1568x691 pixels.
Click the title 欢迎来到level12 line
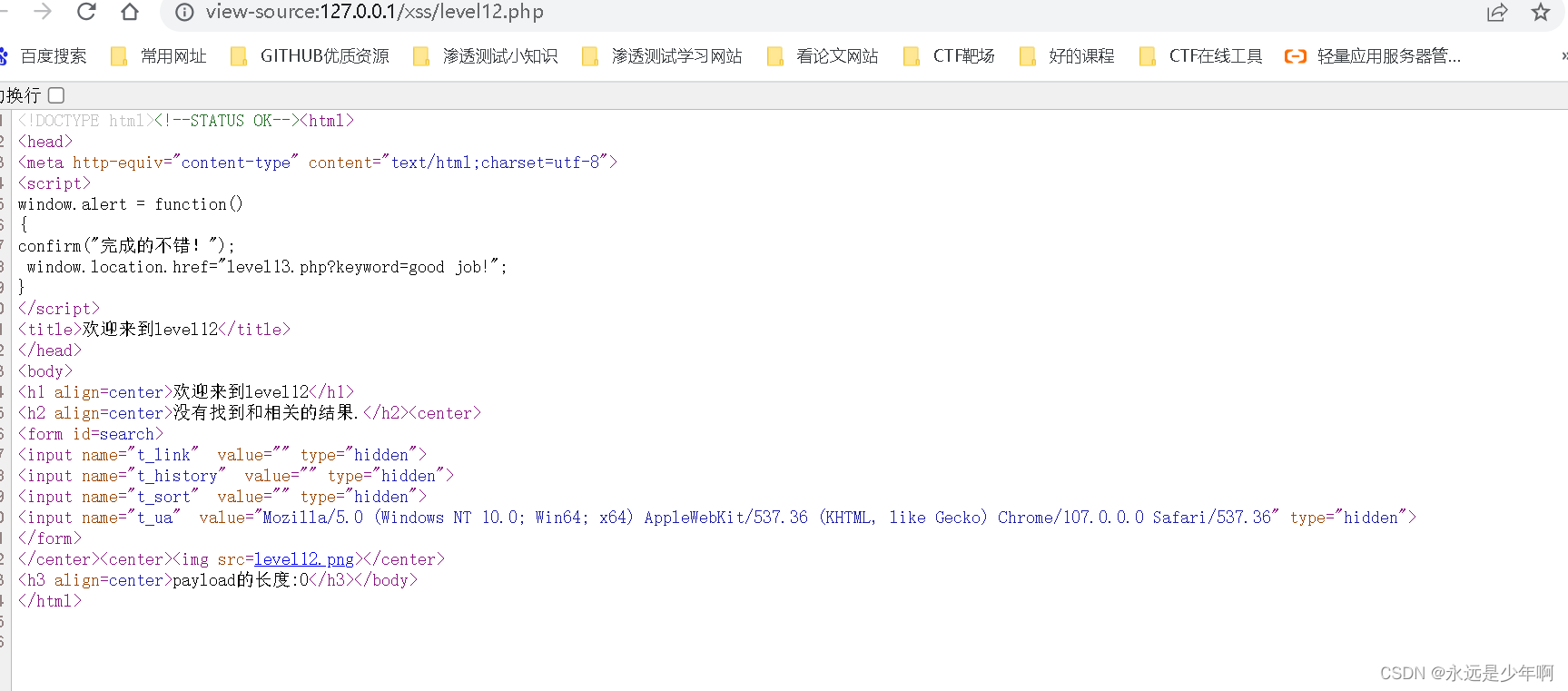pyautogui.click(x=154, y=330)
